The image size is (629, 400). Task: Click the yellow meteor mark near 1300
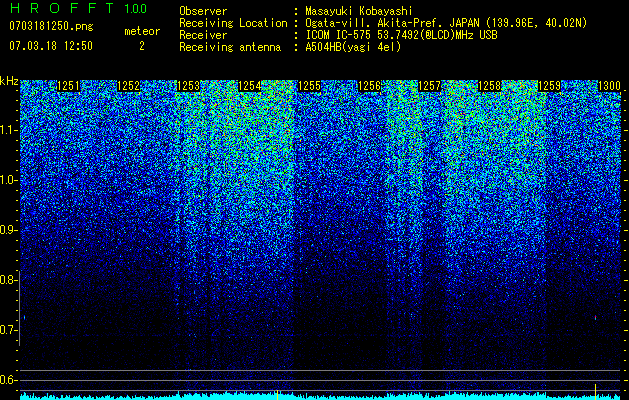(x=595, y=392)
